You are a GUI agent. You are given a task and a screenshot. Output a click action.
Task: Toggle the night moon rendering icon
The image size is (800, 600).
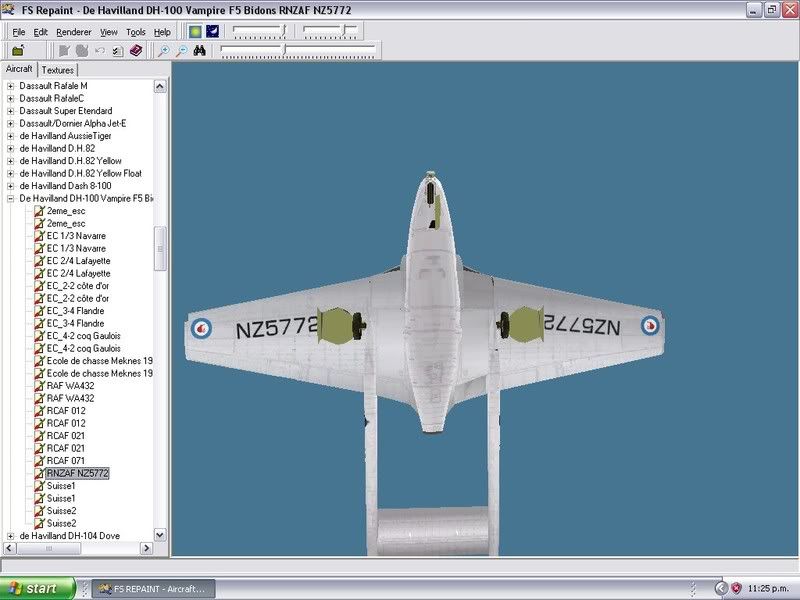(x=212, y=32)
